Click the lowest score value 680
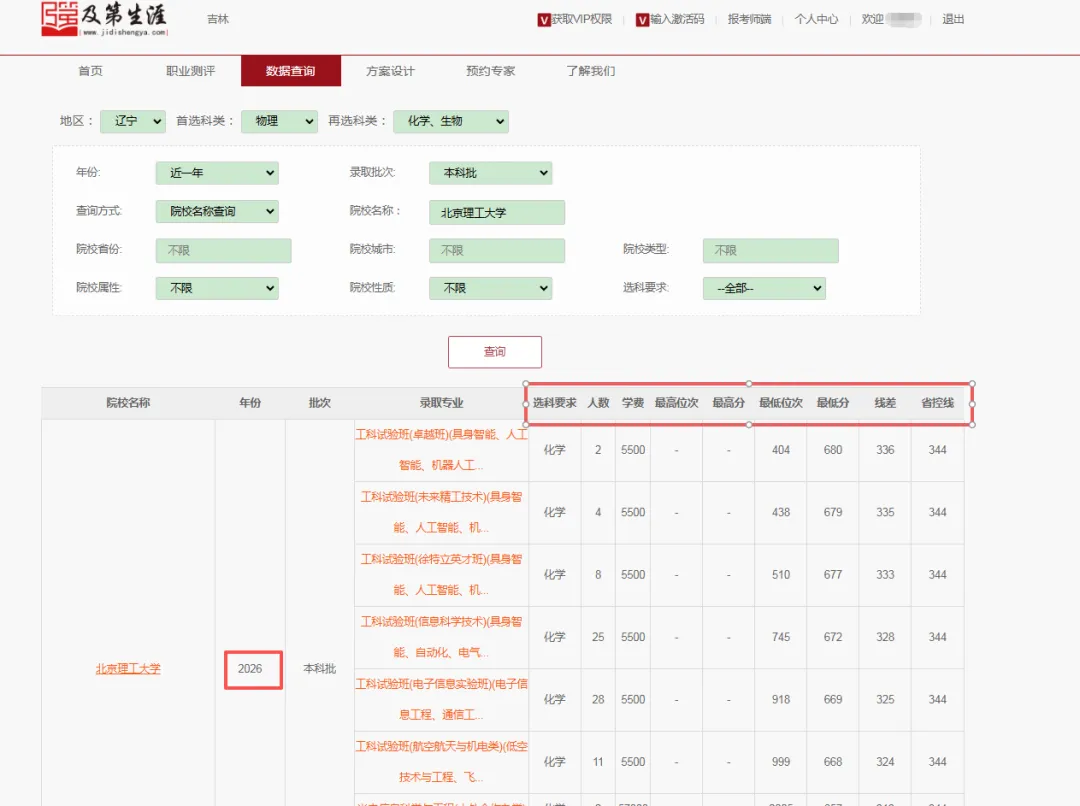 pos(833,450)
